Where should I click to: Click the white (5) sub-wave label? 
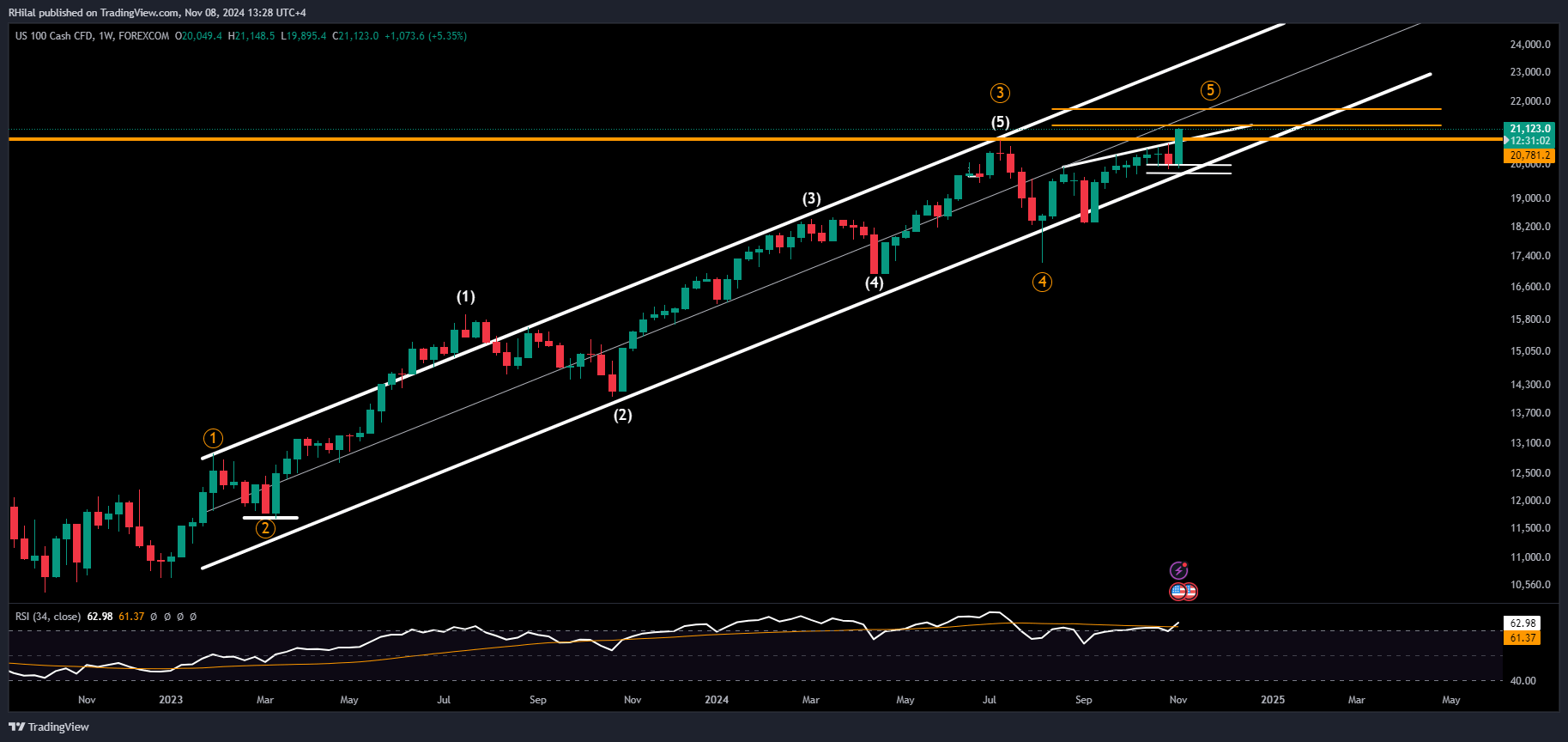pos(1001,122)
